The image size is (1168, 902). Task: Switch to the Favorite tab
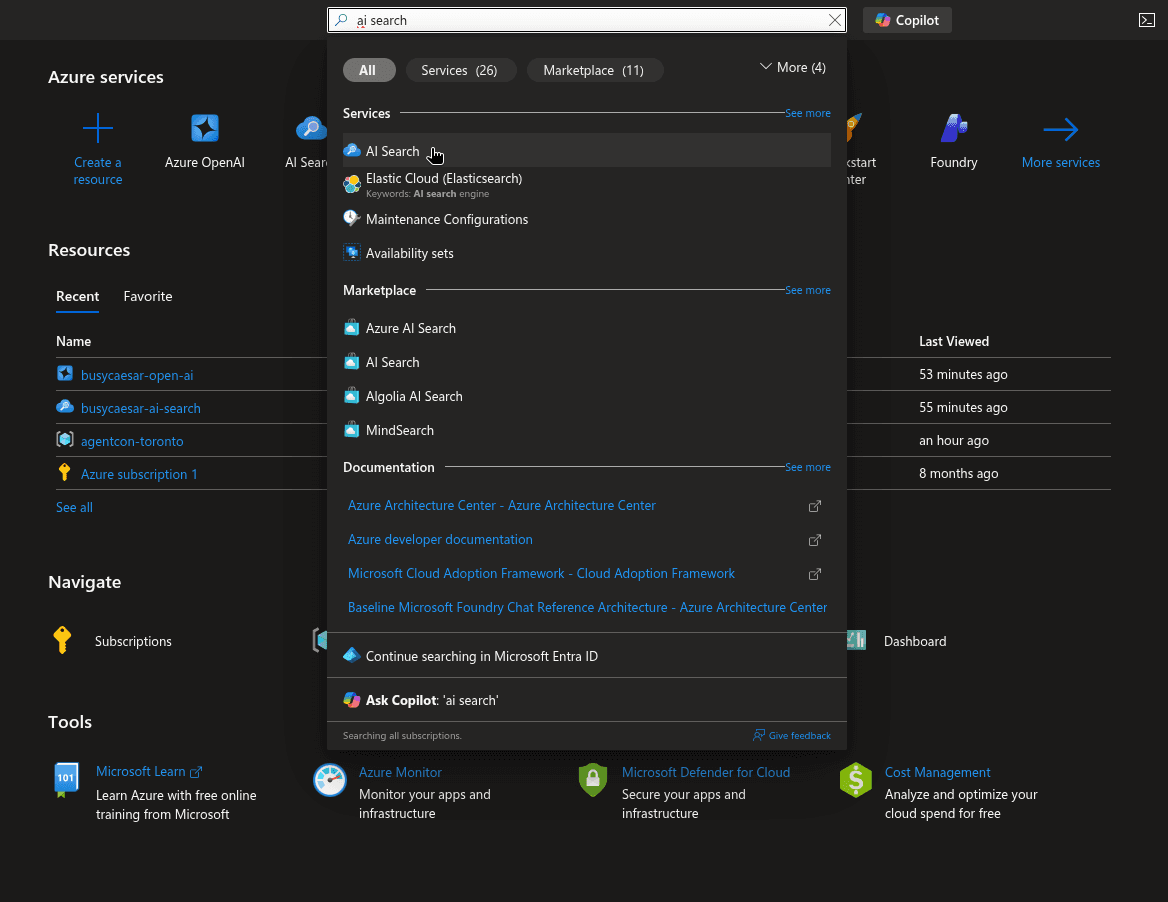[147, 296]
